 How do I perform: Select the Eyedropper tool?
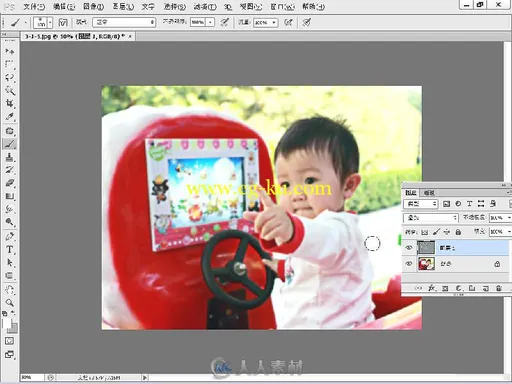[x=9, y=117]
